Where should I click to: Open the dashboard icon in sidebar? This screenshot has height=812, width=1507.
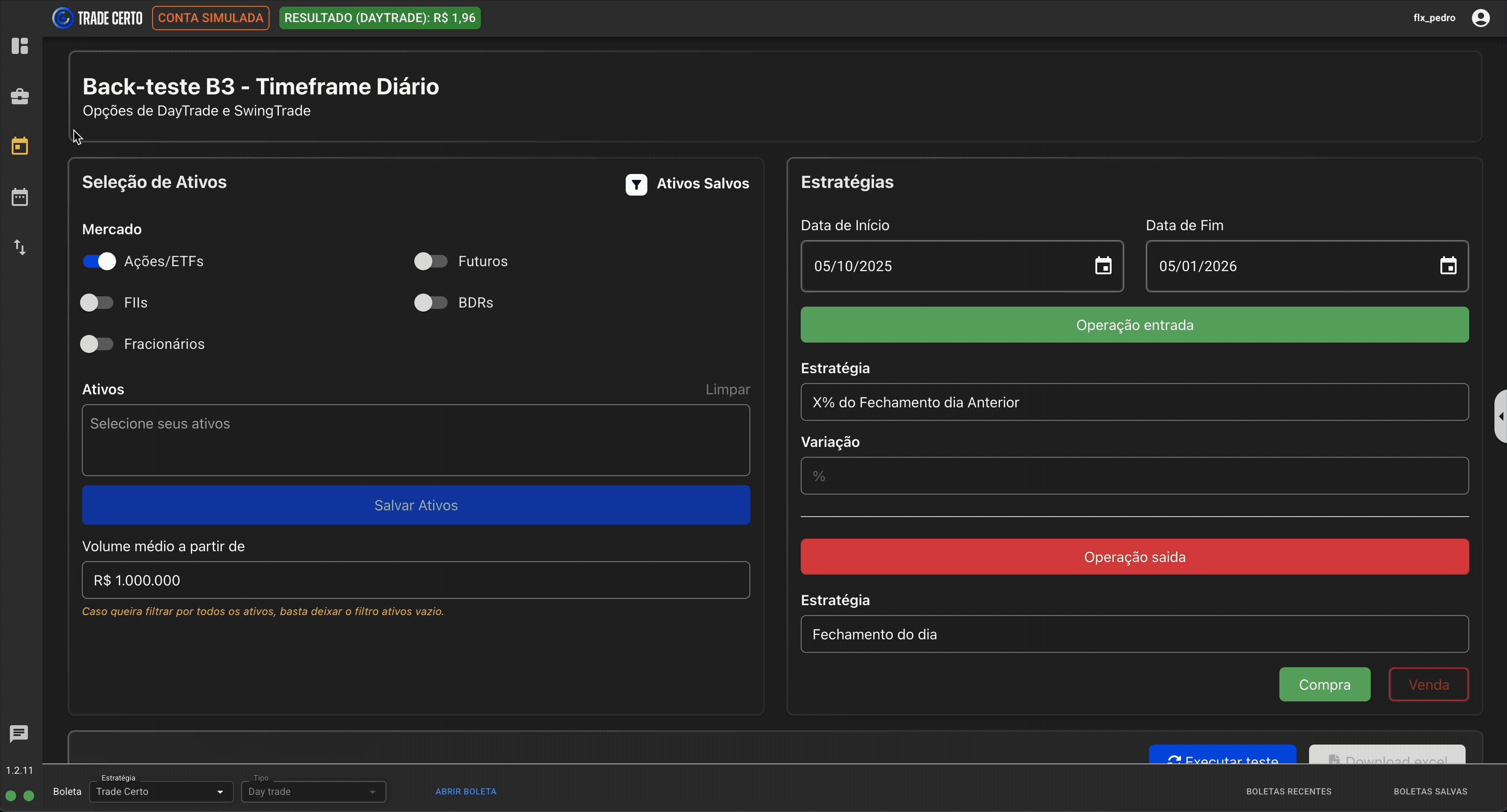point(20,45)
